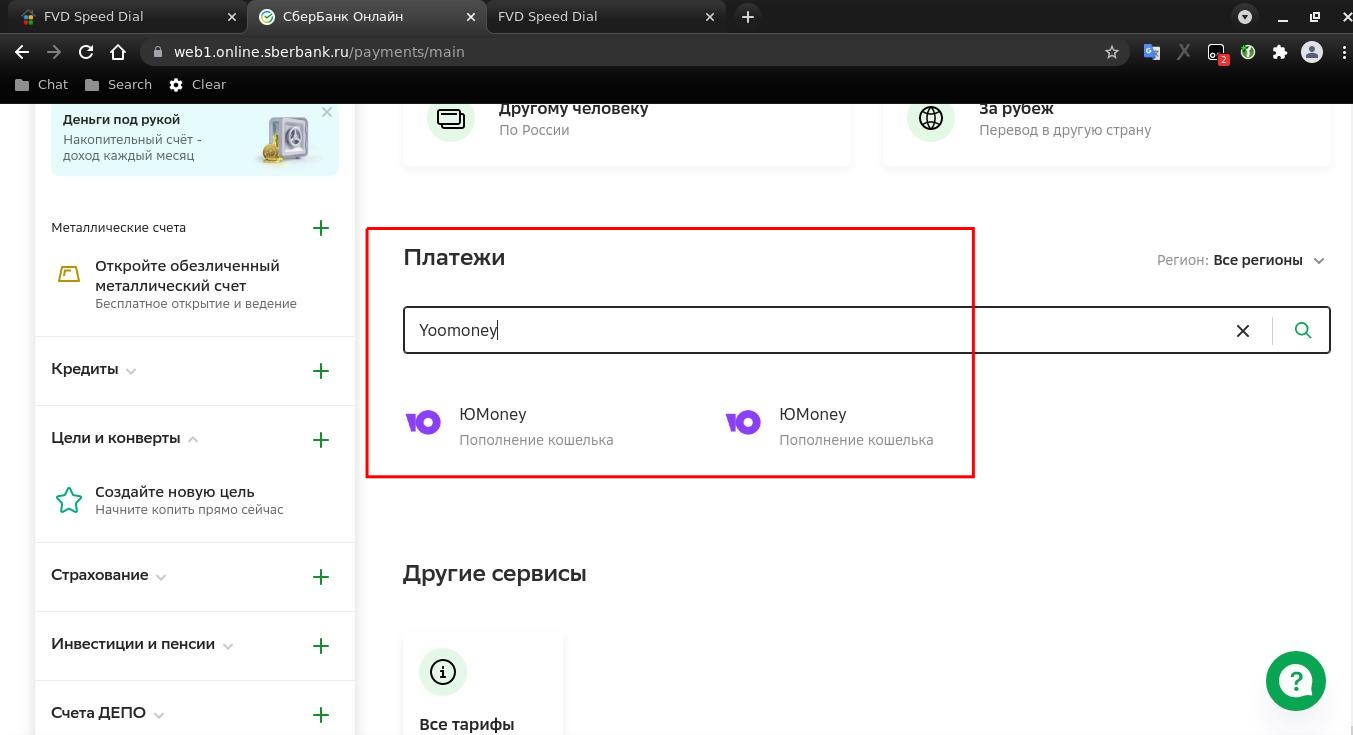Open the Chrome extensions puzzle icon

tap(1280, 51)
